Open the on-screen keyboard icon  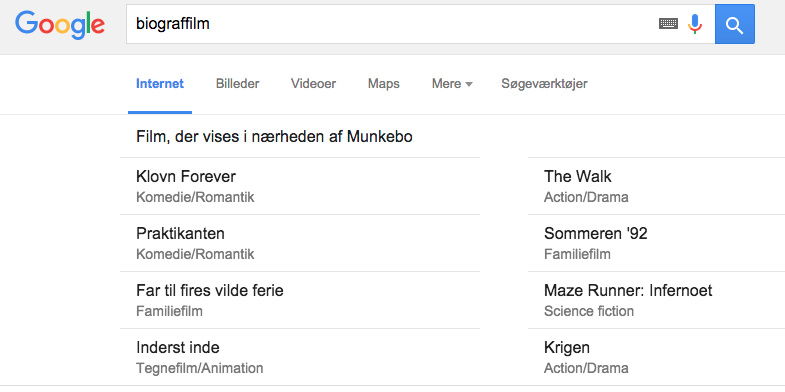tap(668, 24)
